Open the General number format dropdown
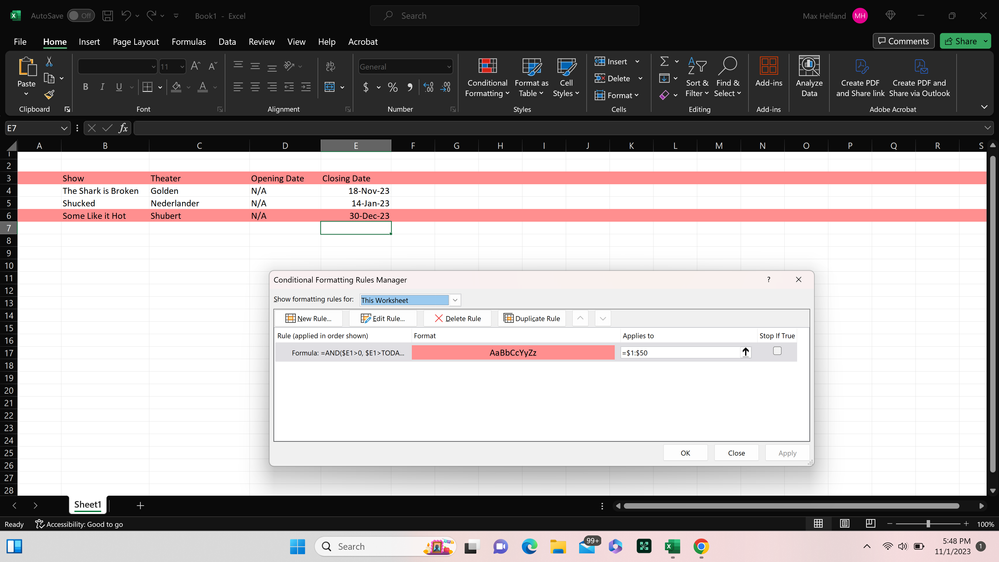The width and height of the screenshot is (999, 562). point(449,67)
